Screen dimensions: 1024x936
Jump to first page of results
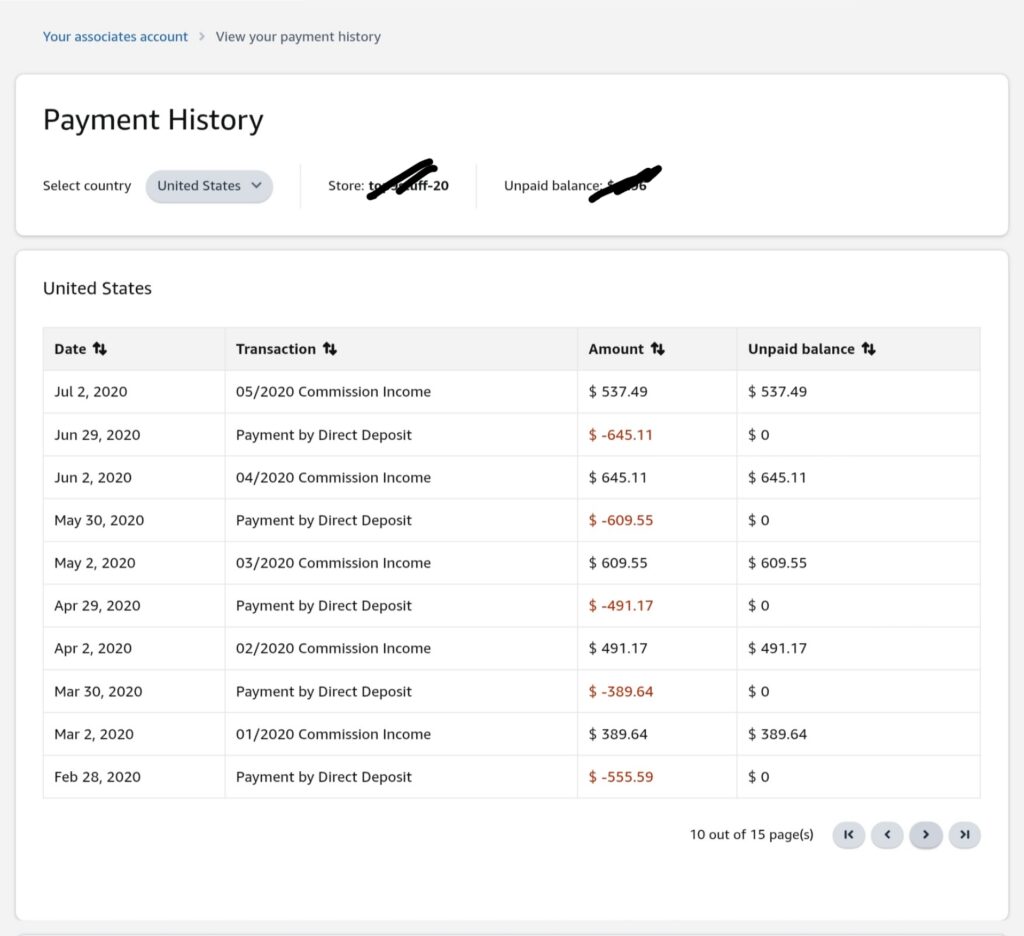point(848,834)
